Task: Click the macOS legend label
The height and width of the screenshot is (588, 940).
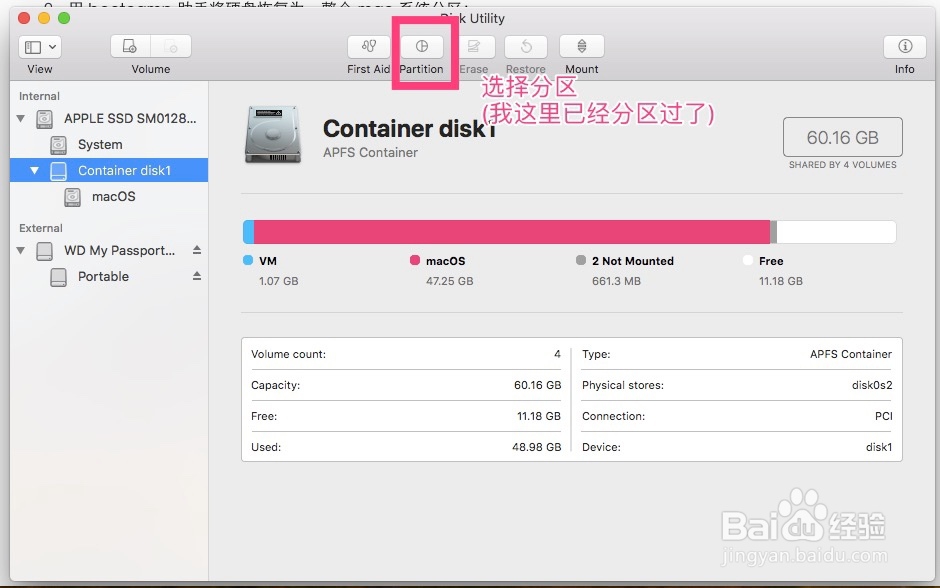Action: (x=445, y=261)
